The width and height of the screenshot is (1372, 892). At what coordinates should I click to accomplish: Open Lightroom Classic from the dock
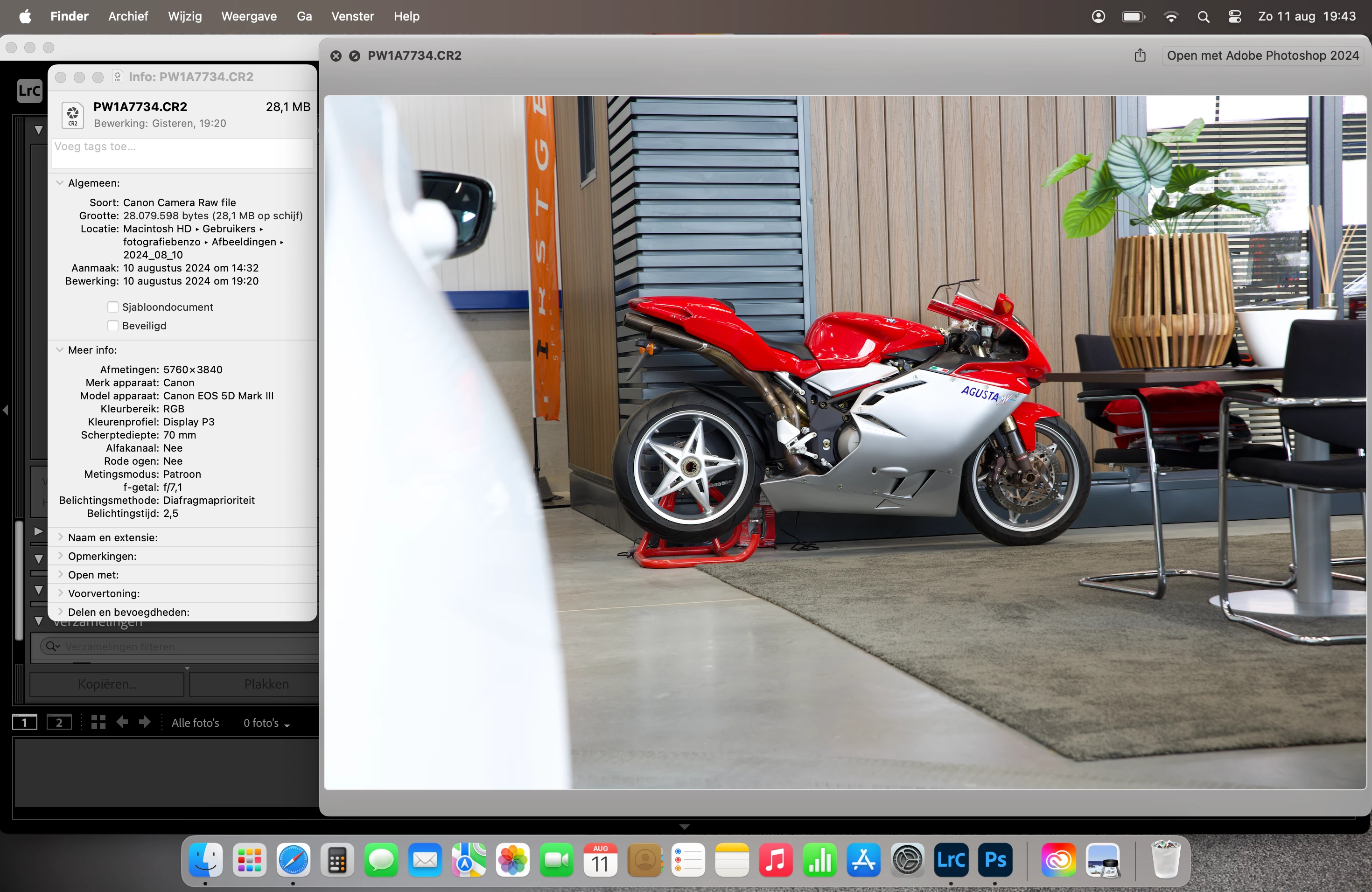pyautogui.click(x=951, y=860)
